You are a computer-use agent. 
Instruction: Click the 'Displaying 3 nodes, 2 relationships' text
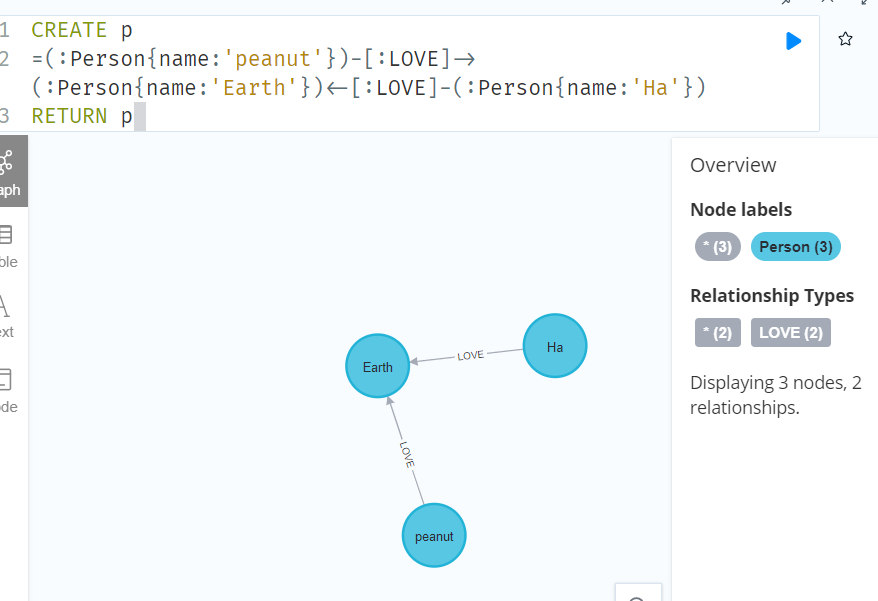tap(776, 395)
